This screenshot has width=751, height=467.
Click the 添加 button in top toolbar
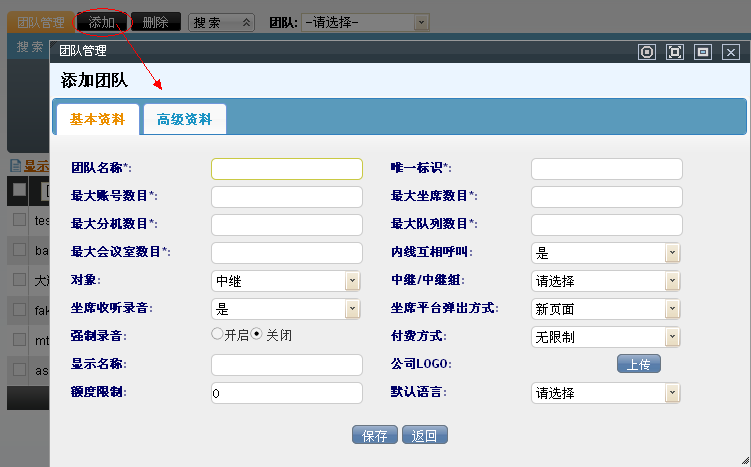[x=101, y=21]
